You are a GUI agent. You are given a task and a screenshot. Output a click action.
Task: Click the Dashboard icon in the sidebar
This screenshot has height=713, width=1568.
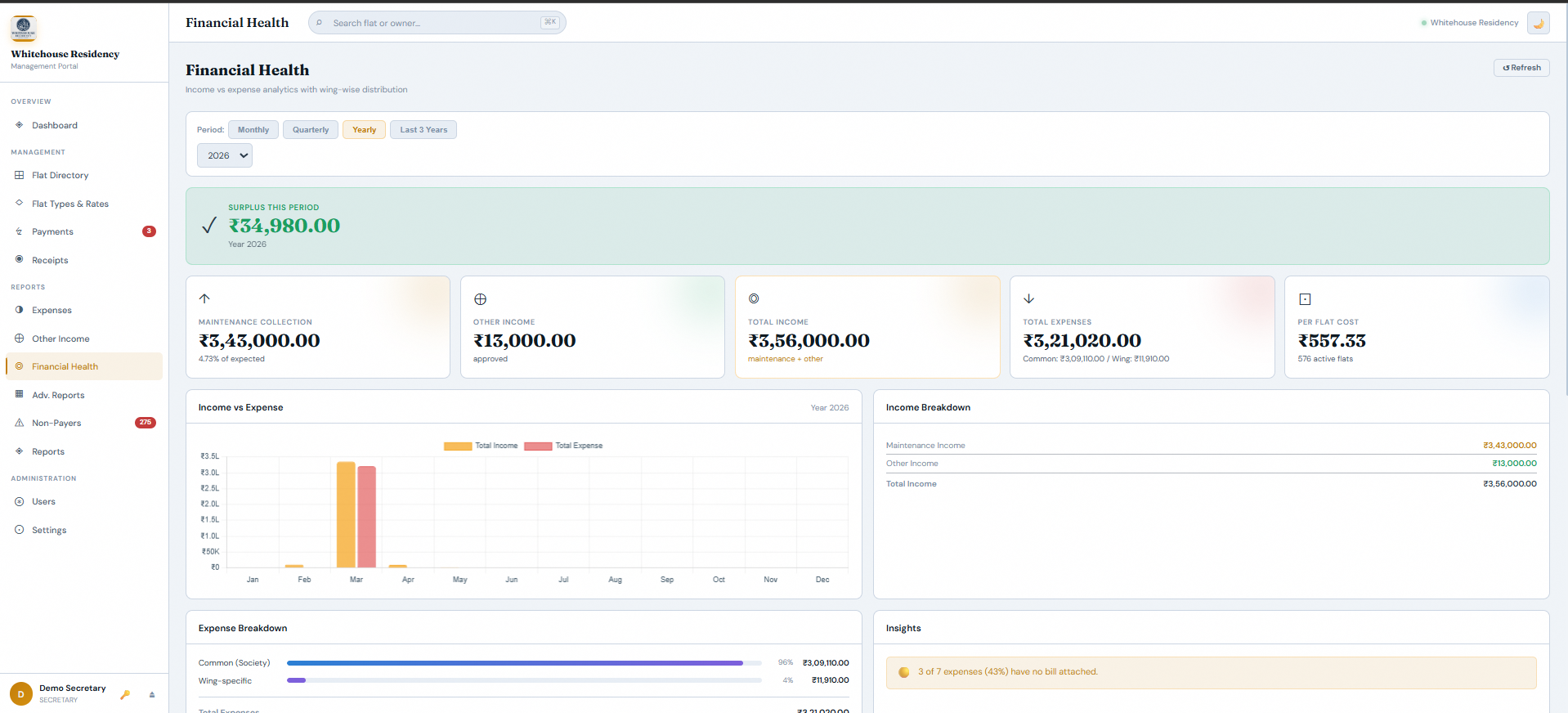(x=20, y=125)
